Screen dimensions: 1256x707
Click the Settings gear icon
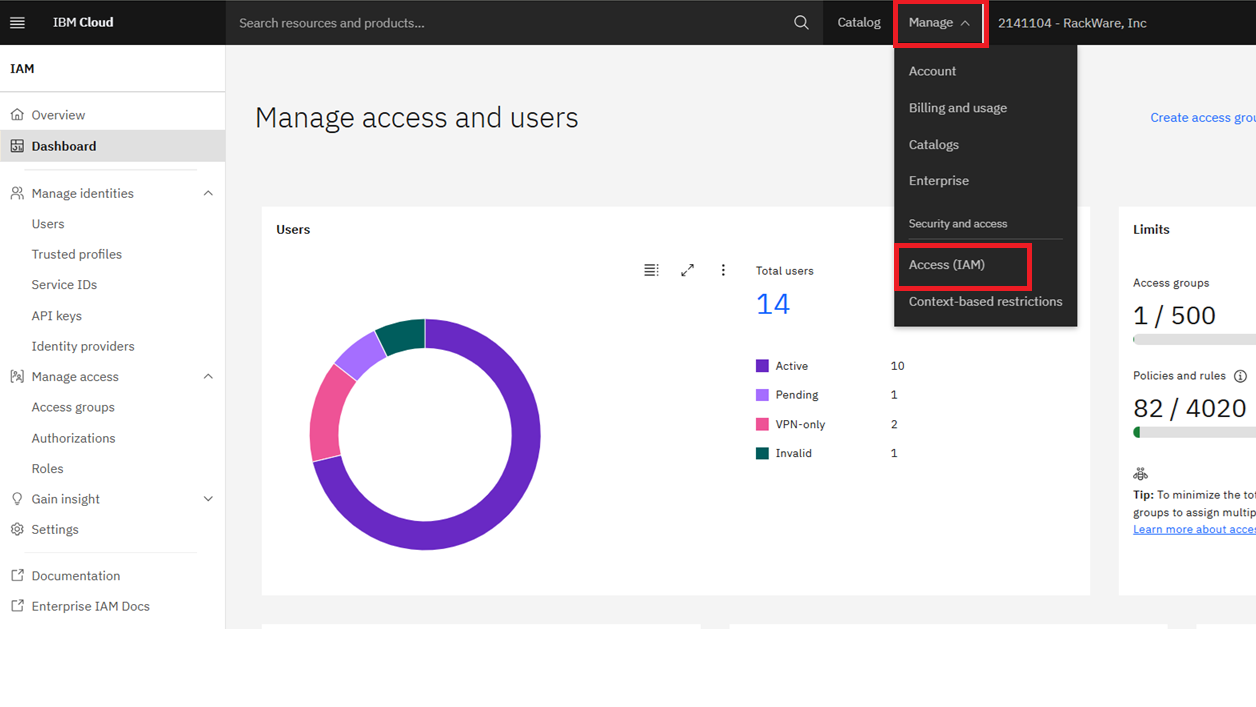17,529
